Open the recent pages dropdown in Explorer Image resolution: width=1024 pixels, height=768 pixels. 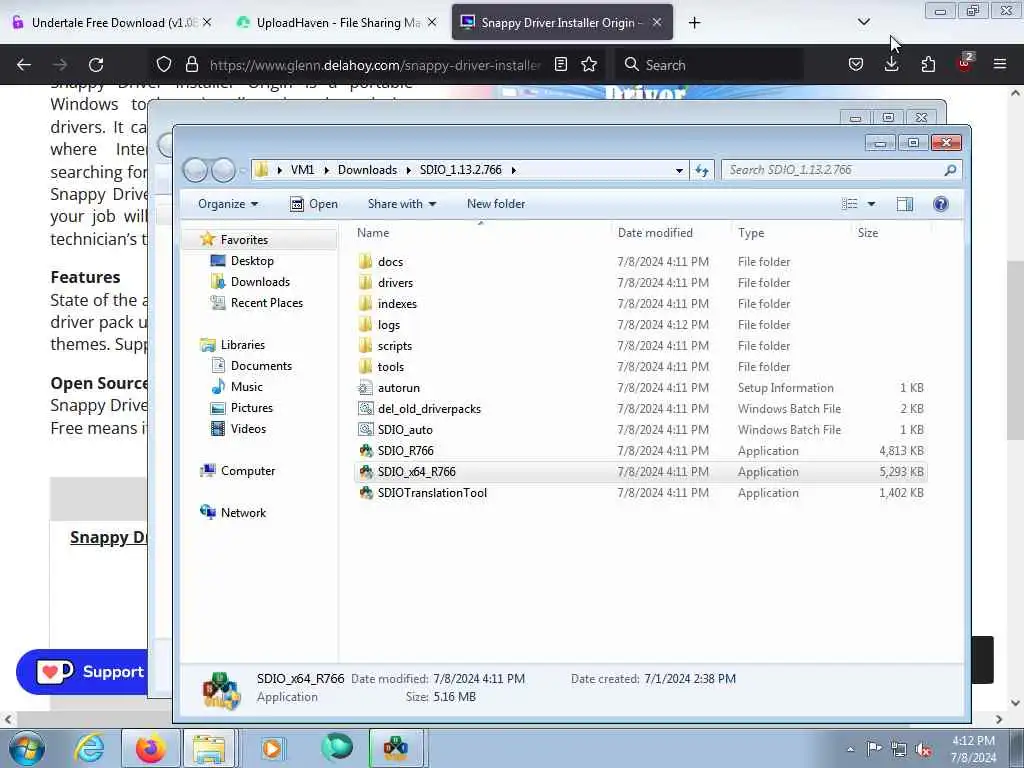[x=242, y=171]
